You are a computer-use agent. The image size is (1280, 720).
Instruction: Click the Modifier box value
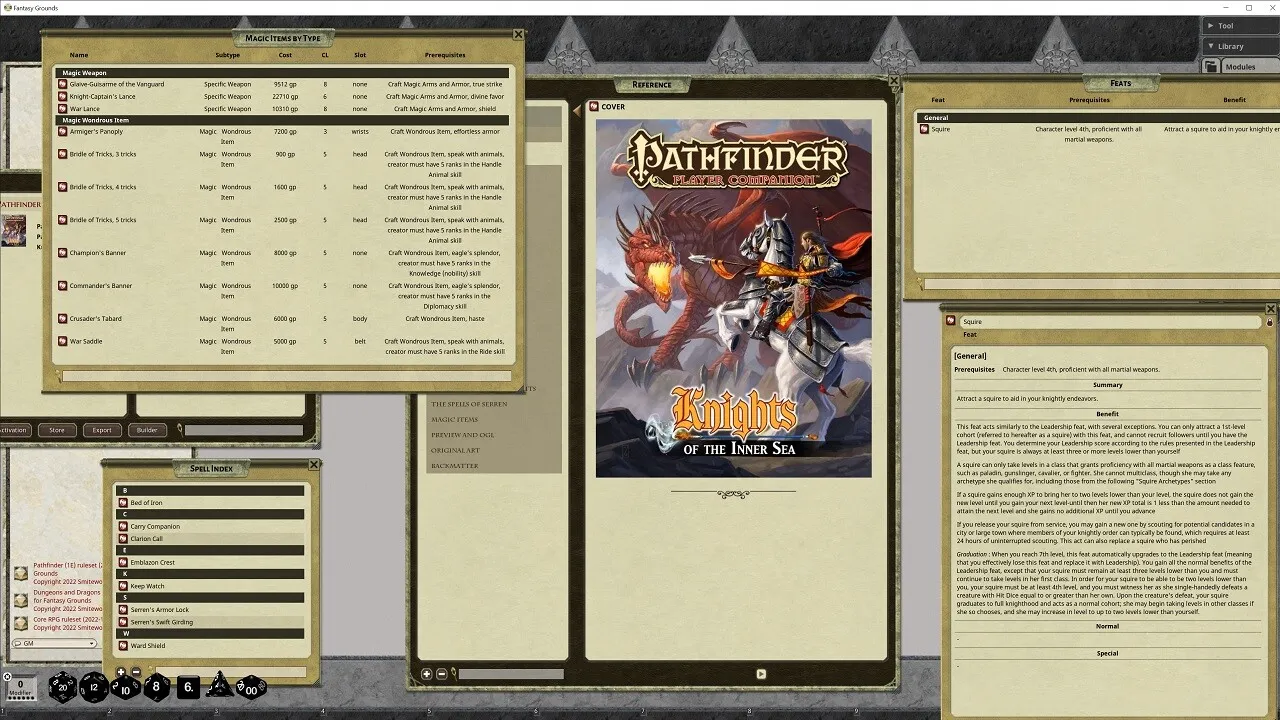(20, 685)
